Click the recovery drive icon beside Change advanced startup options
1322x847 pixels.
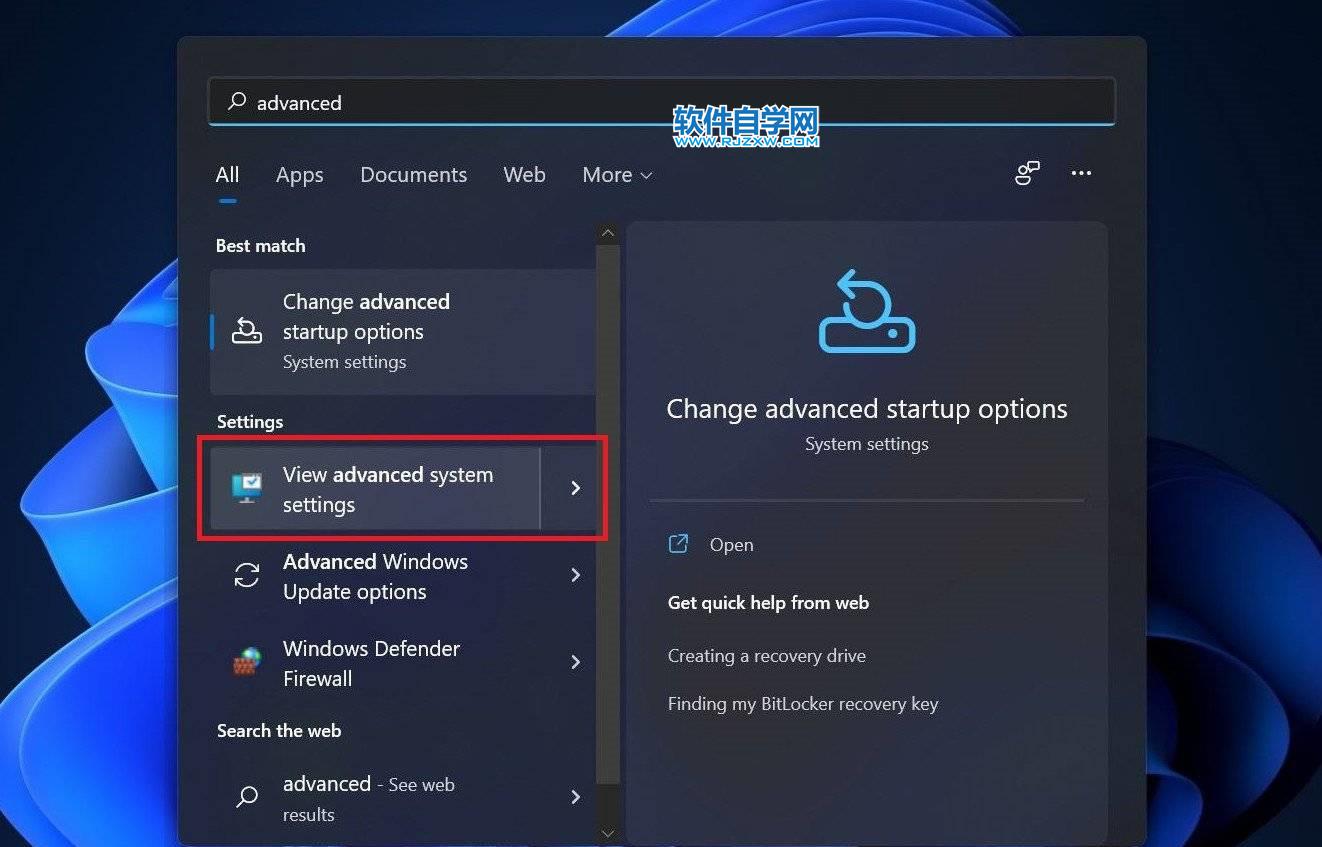(246, 331)
